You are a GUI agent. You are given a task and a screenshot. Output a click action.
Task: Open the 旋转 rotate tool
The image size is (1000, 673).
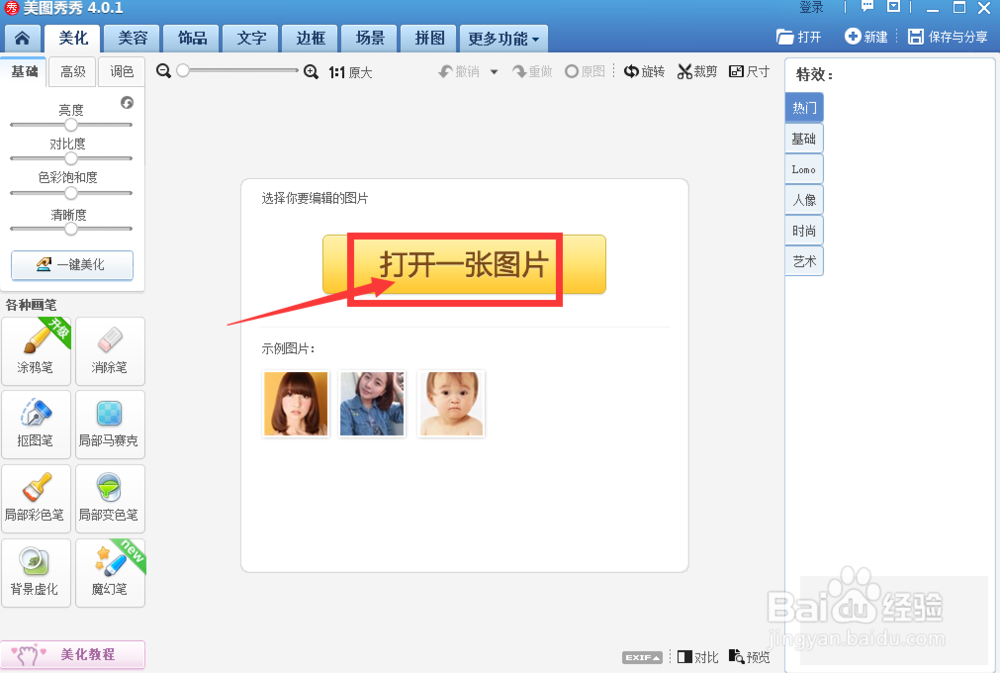point(645,72)
